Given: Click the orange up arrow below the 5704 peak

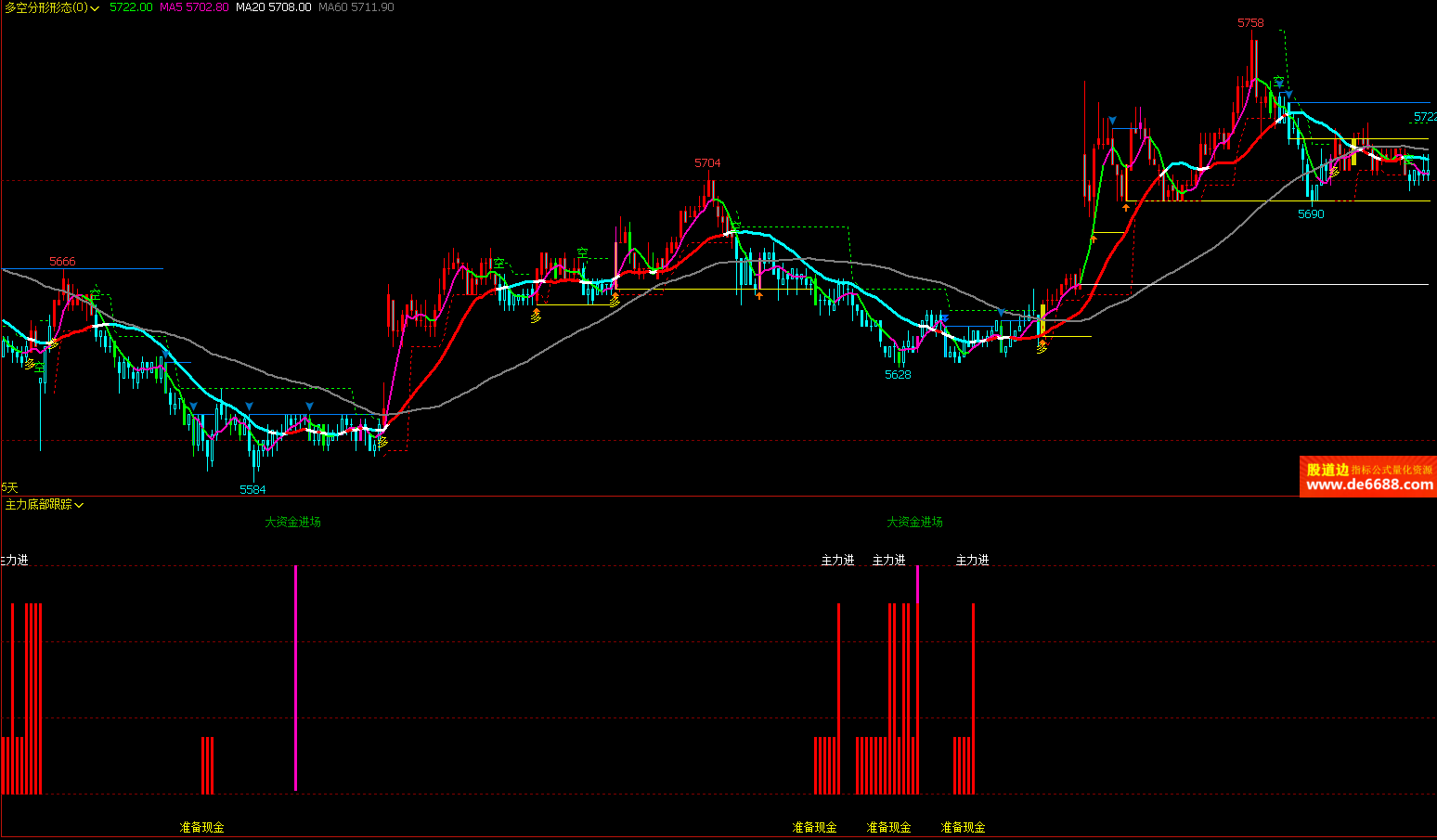Looking at the screenshot, I should click(759, 296).
